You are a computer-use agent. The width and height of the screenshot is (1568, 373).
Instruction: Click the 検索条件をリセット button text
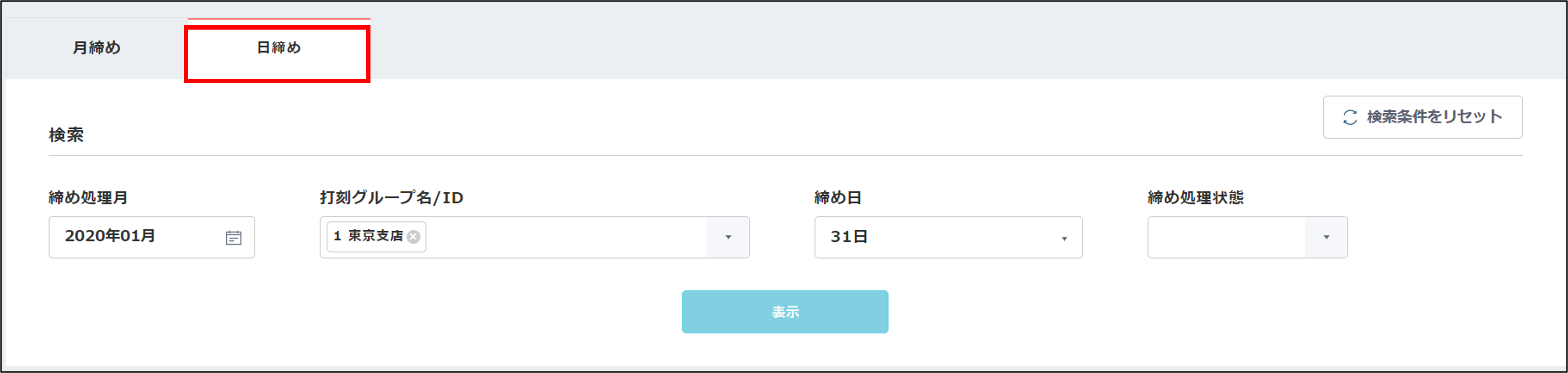[x=1434, y=117]
